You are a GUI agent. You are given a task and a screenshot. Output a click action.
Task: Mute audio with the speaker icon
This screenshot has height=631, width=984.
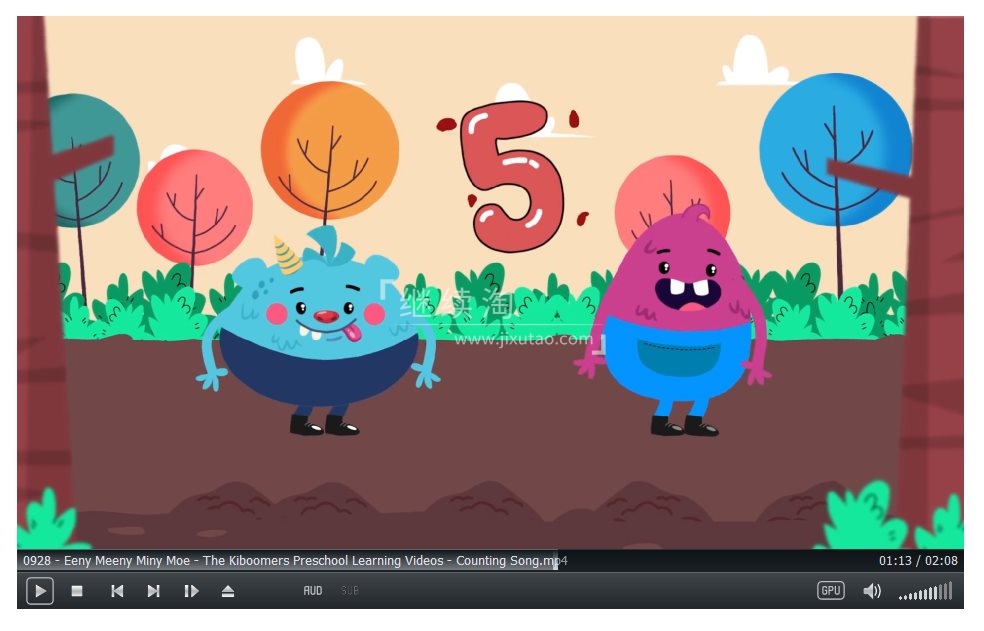pyautogui.click(x=872, y=591)
